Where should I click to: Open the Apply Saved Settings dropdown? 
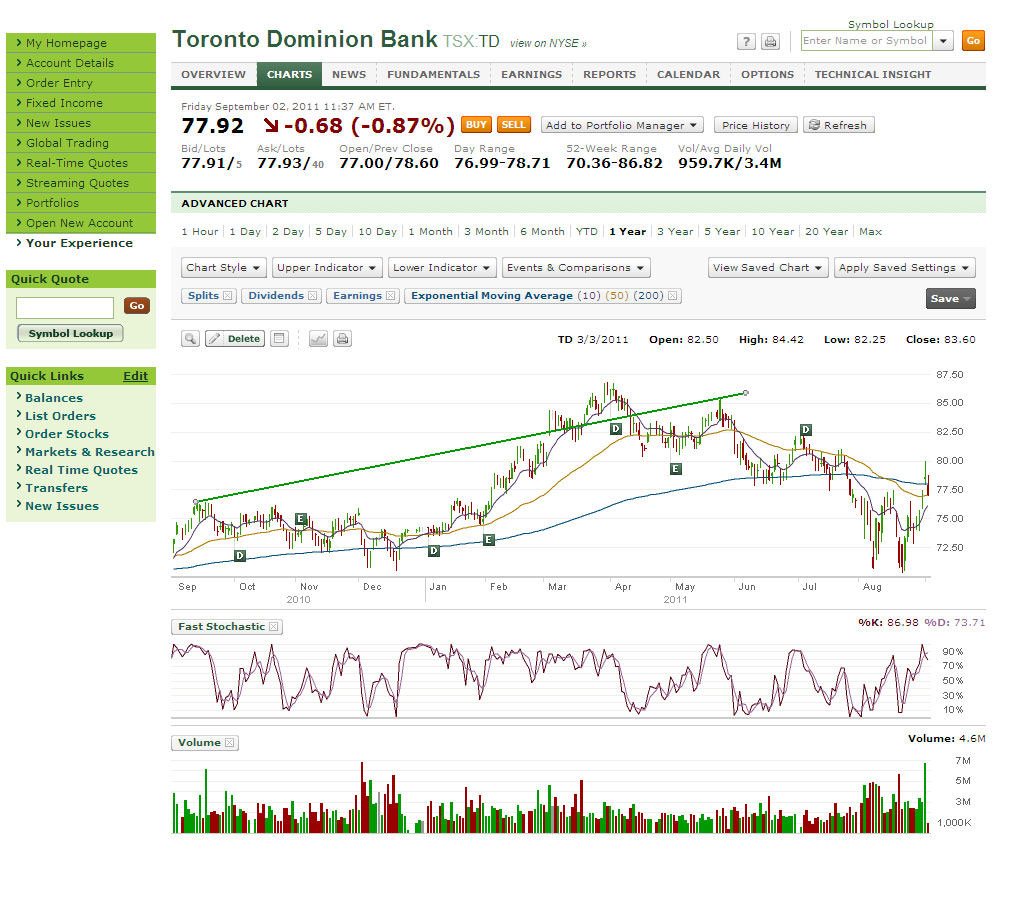(904, 268)
